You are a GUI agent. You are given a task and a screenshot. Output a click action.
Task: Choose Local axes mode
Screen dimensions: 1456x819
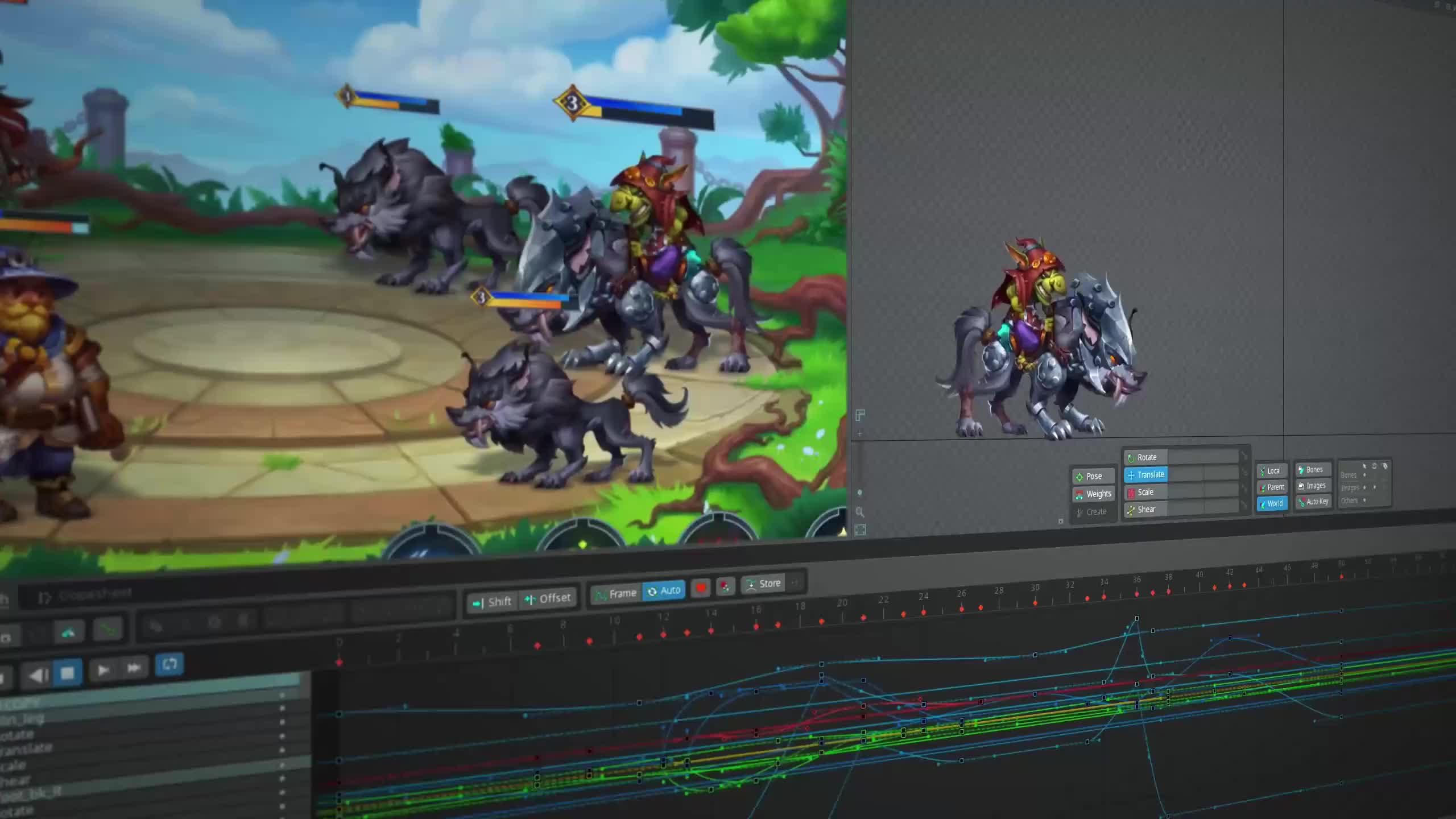1272,471
